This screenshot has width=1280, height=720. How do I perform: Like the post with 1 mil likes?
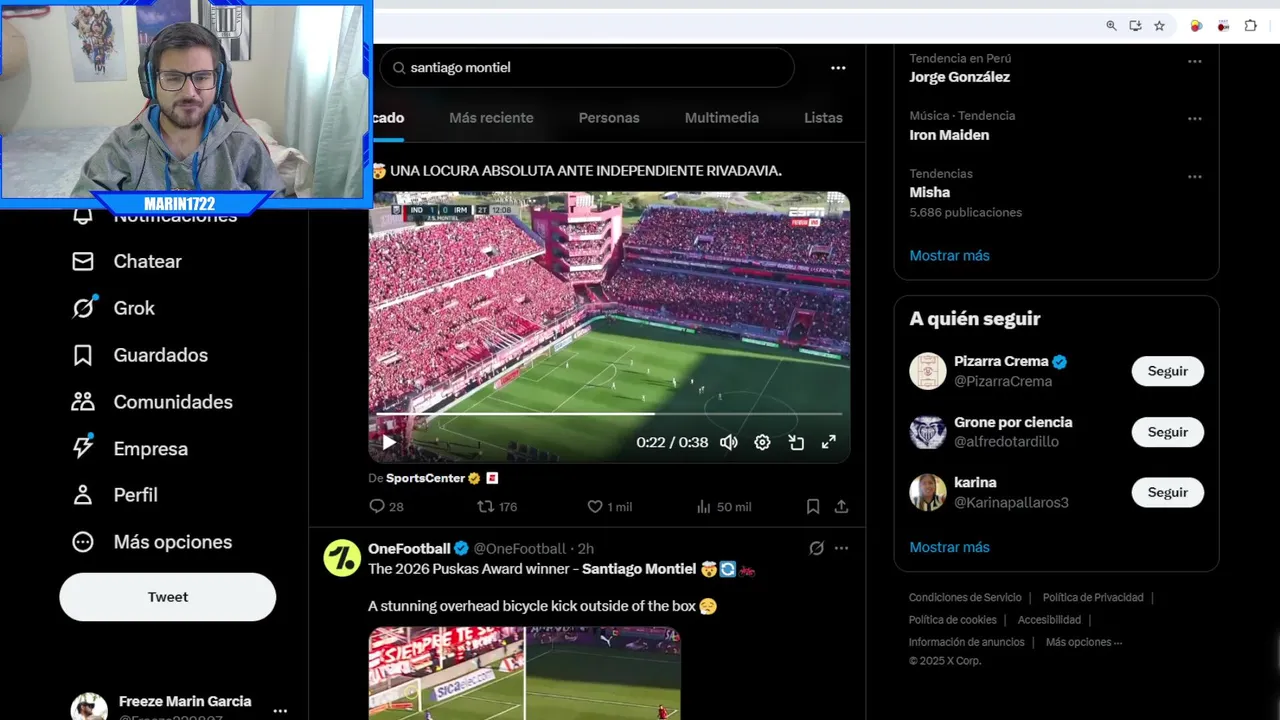coord(609,507)
